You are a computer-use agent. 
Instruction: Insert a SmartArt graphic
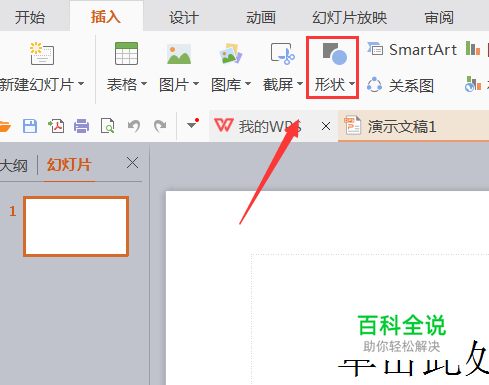click(412, 50)
